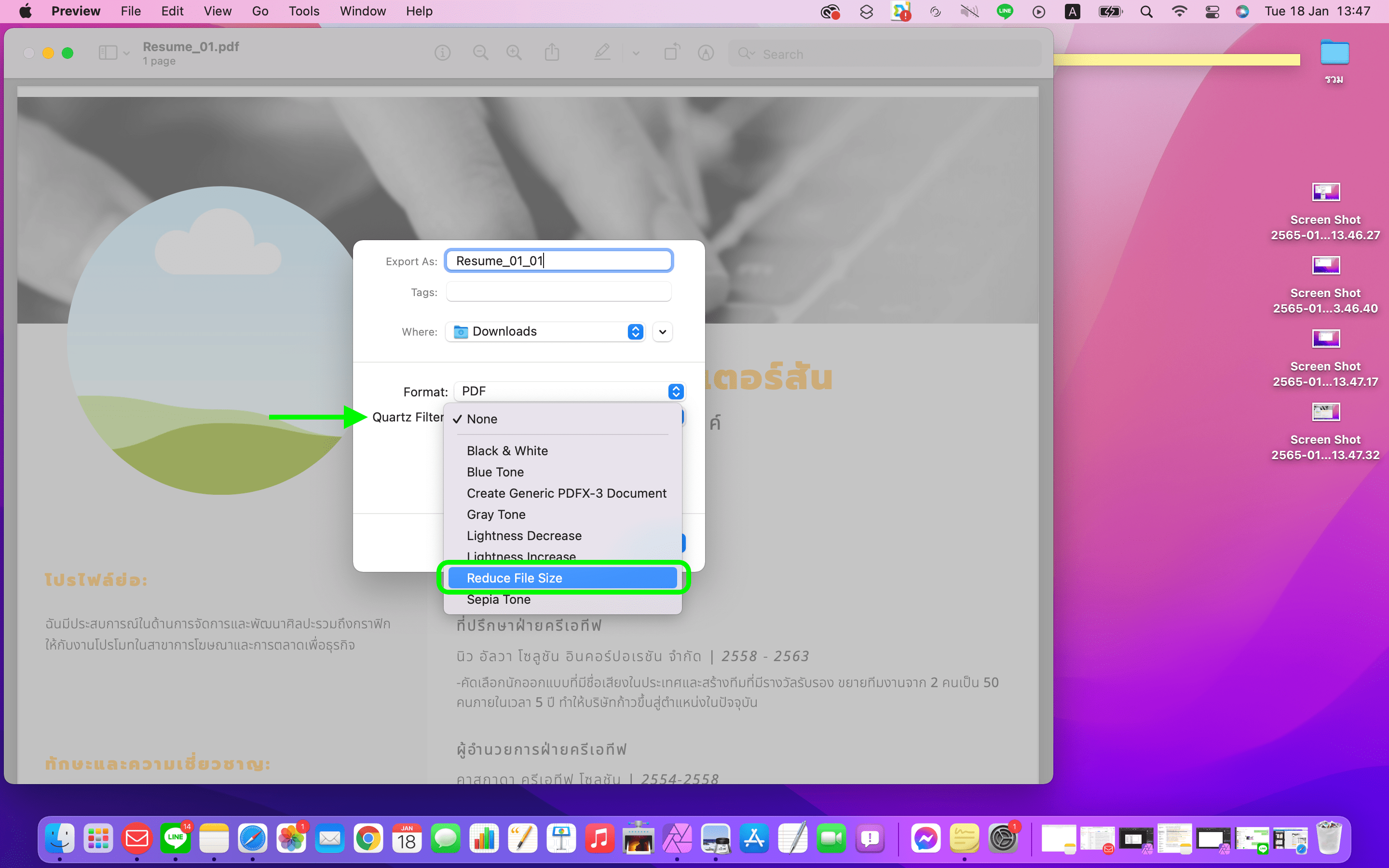Click the zoom out magnifier icon

[480, 54]
